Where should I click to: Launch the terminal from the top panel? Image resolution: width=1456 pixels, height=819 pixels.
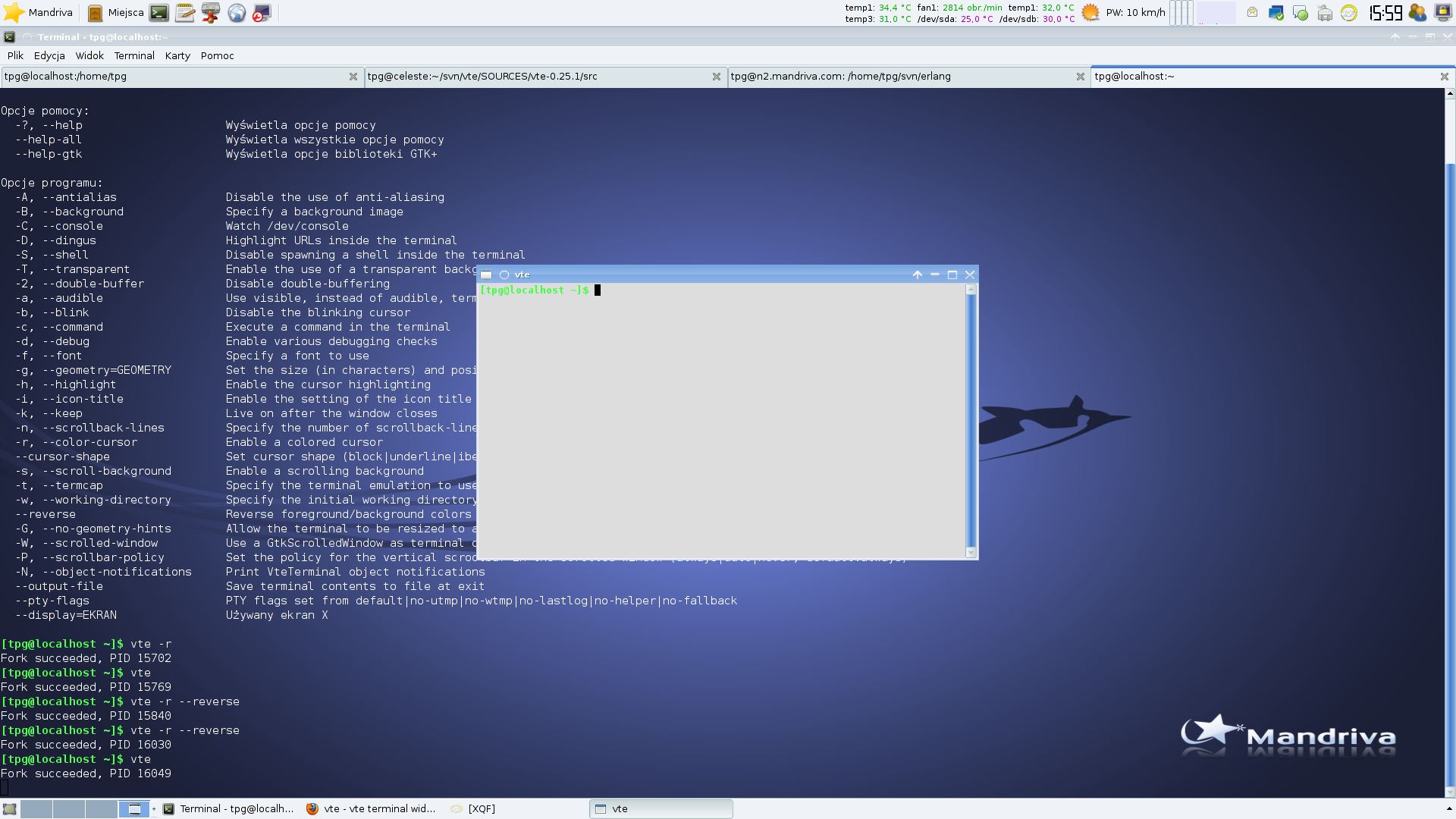159,12
